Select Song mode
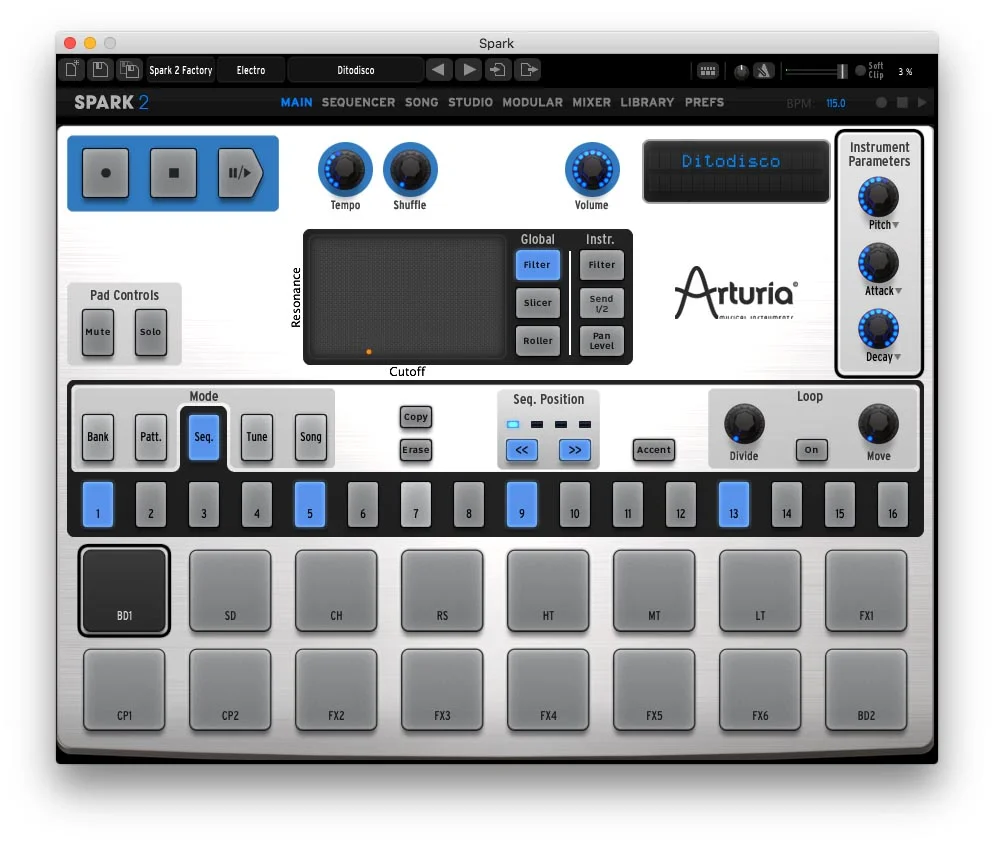The width and height of the screenshot is (994, 844). (x=311, y=437)
